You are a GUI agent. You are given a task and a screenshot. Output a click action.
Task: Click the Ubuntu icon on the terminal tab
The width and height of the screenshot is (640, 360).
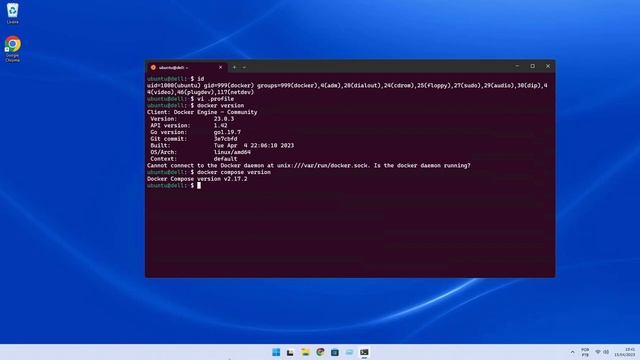(x=153, y=67)
